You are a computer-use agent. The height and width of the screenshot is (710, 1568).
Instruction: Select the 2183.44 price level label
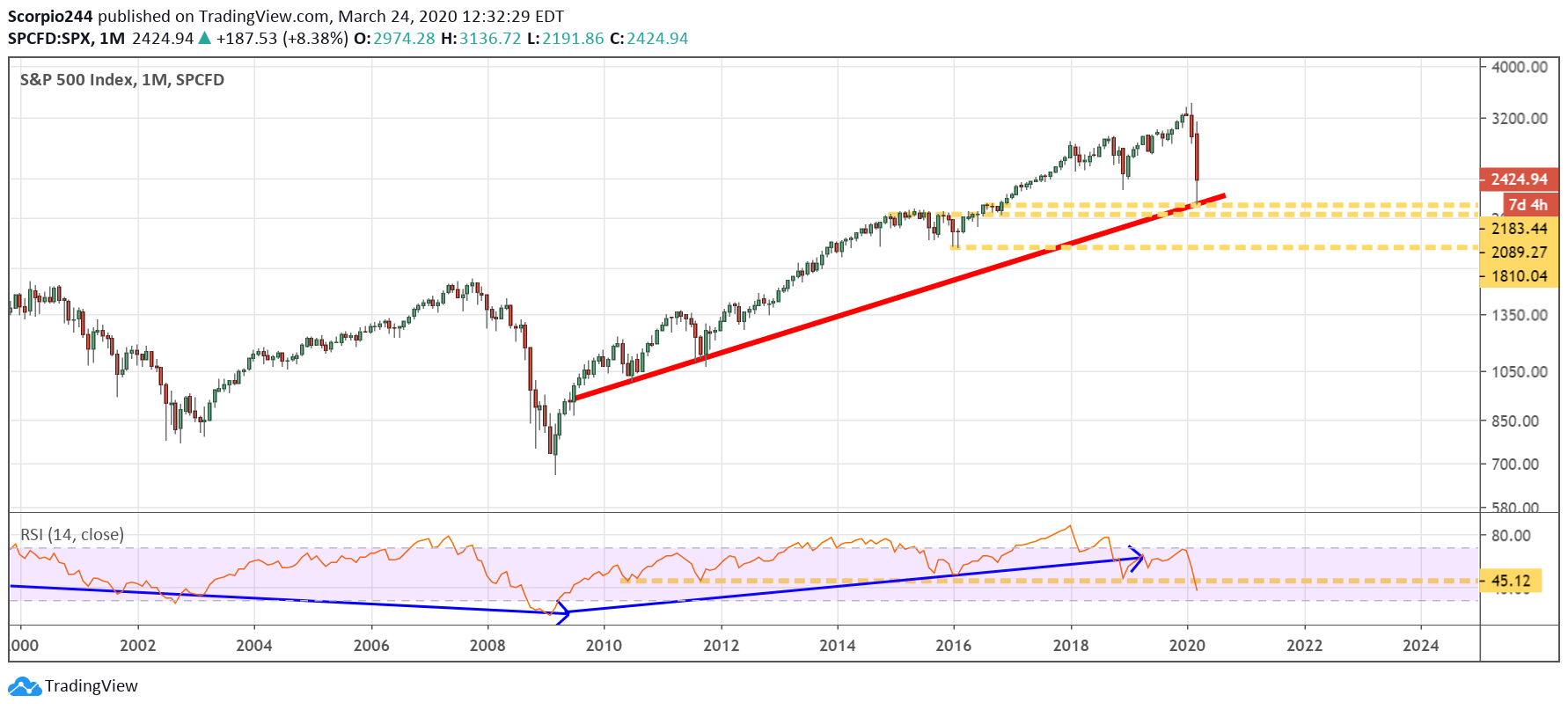[x=1520, y=229]
